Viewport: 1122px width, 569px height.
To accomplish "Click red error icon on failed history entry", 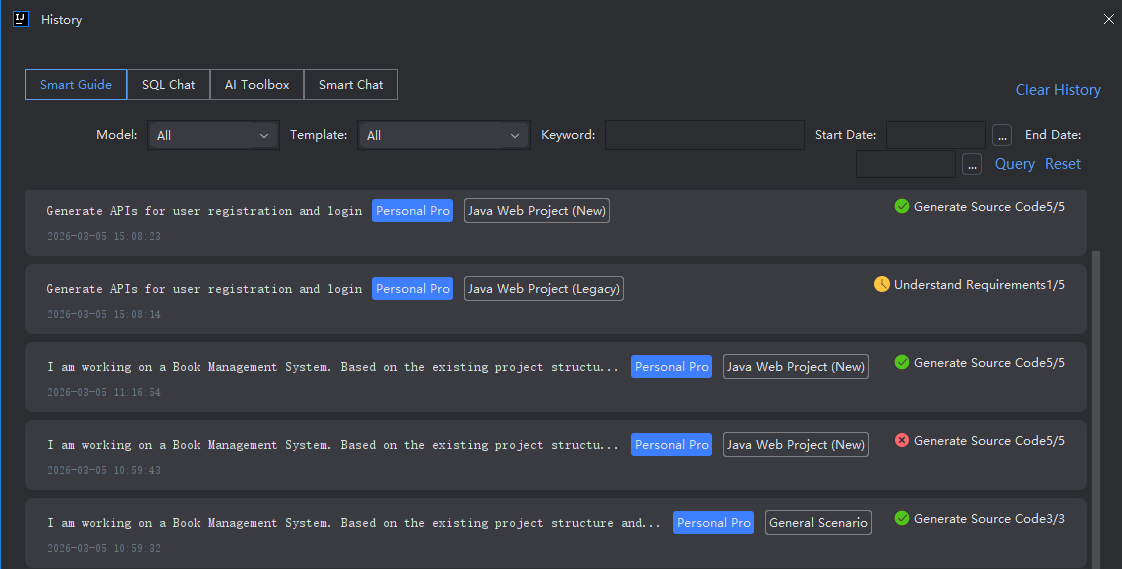I will [x=901, y=440].
